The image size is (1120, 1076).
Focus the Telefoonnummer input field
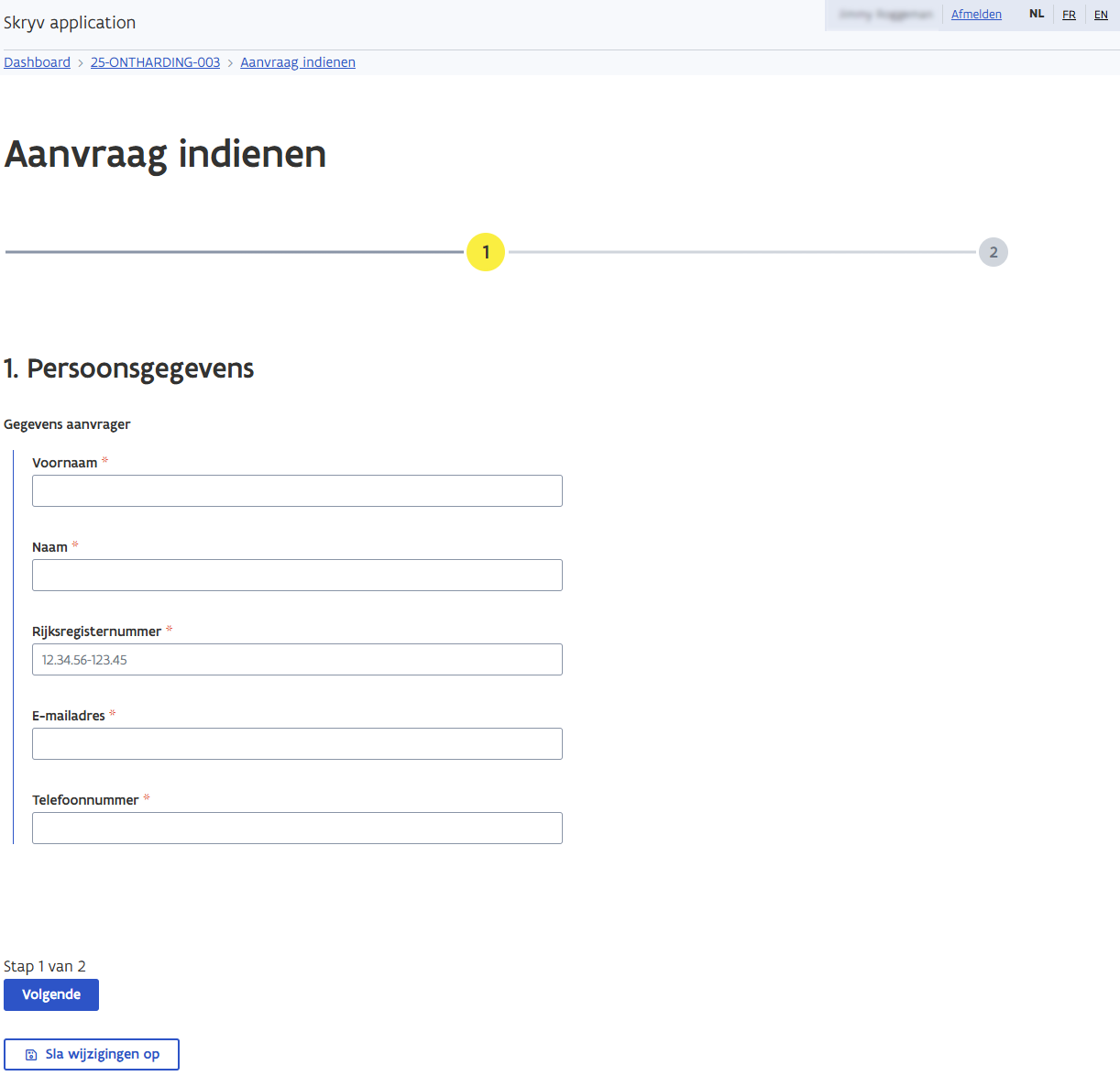[297, 828]
